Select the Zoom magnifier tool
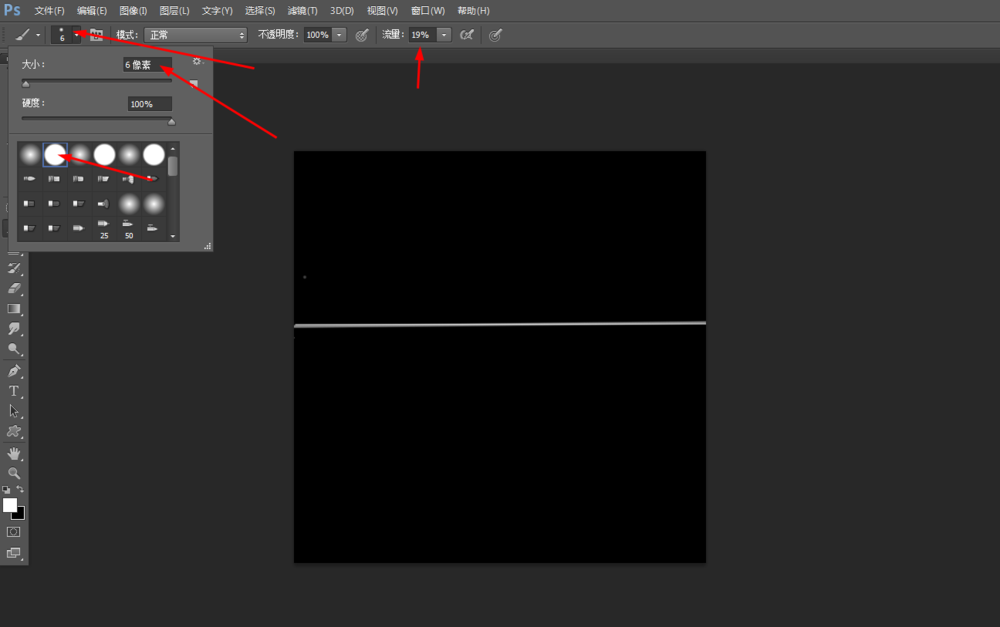1000x627 pixels. pos(14,473)
